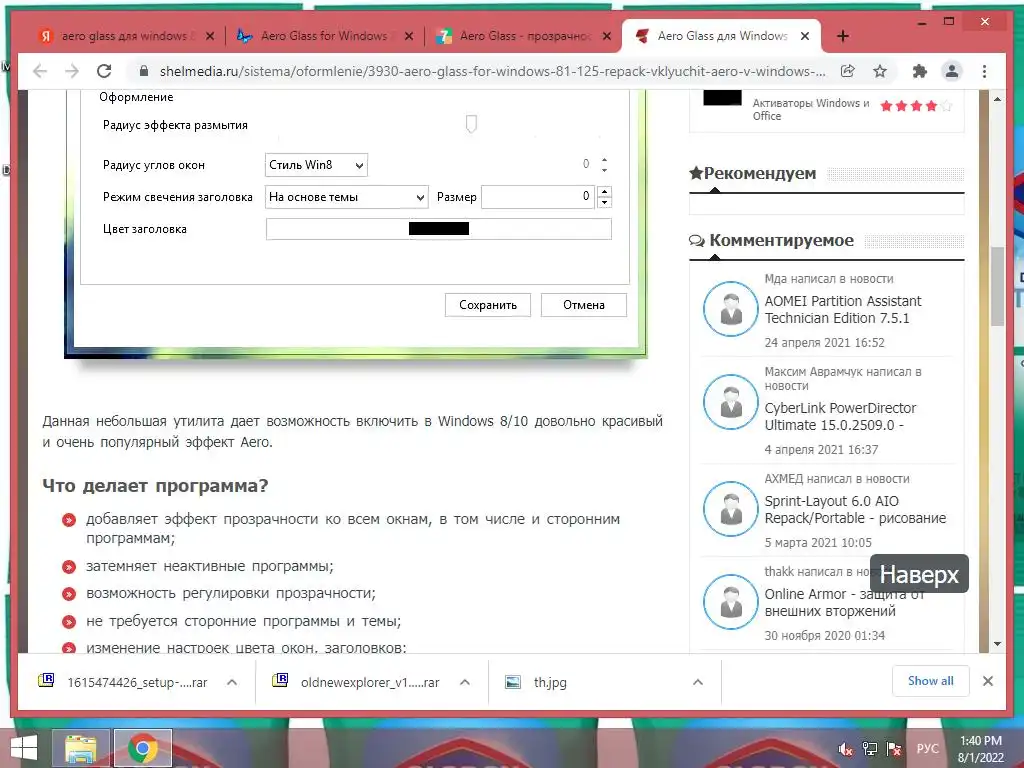Viewport: 1024px width, 768px height.
Task: Open File Explorer from taskbar
Action: tap(80, 748)
